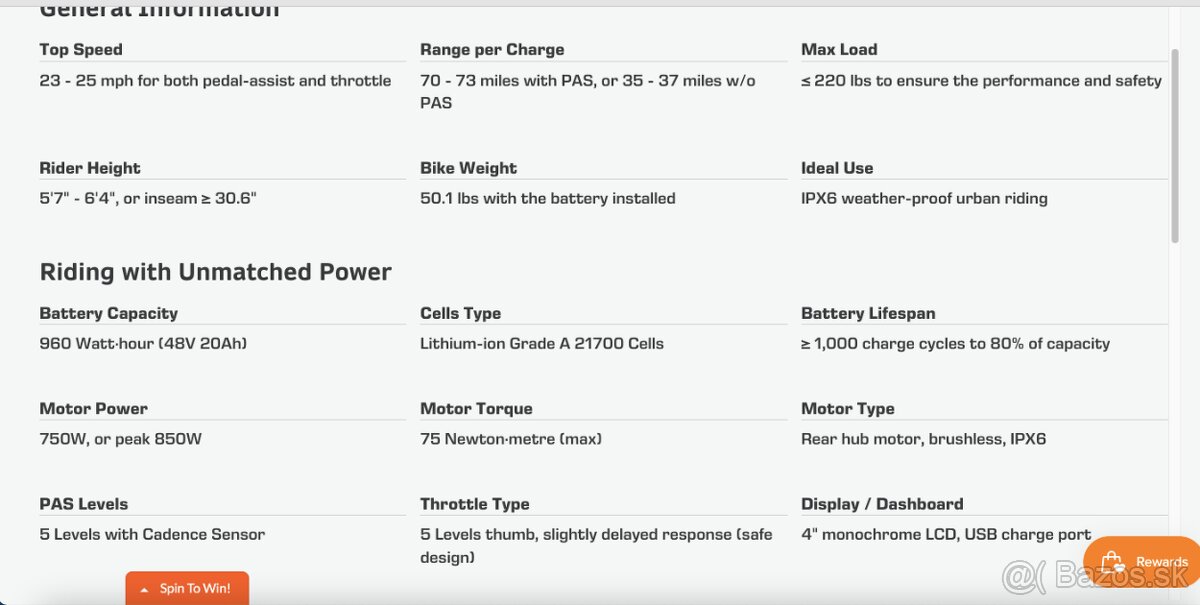Click the Max Load heading
1200x605 pixels.
[839, 49]
